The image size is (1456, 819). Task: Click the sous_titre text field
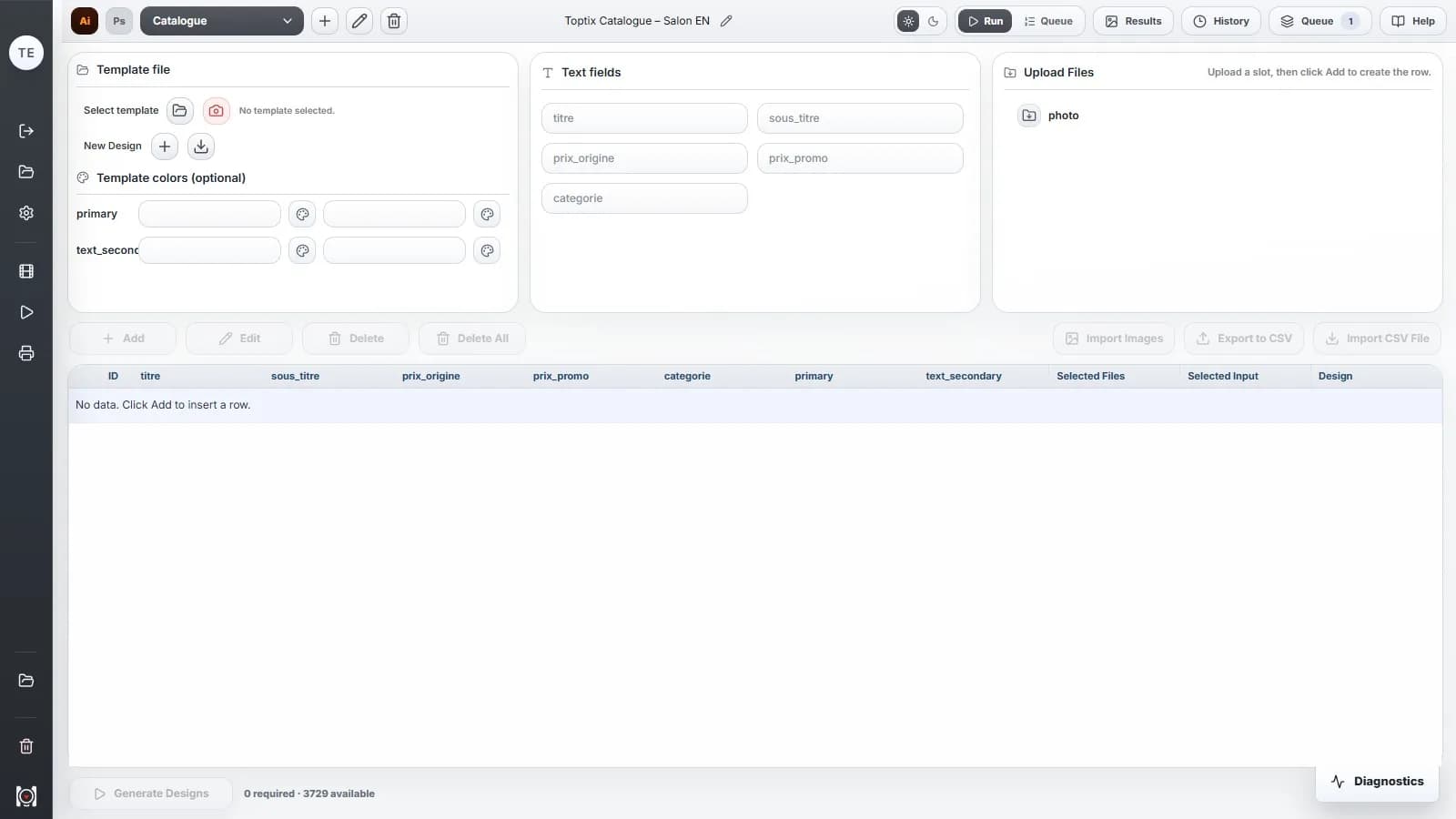[860, 118]
